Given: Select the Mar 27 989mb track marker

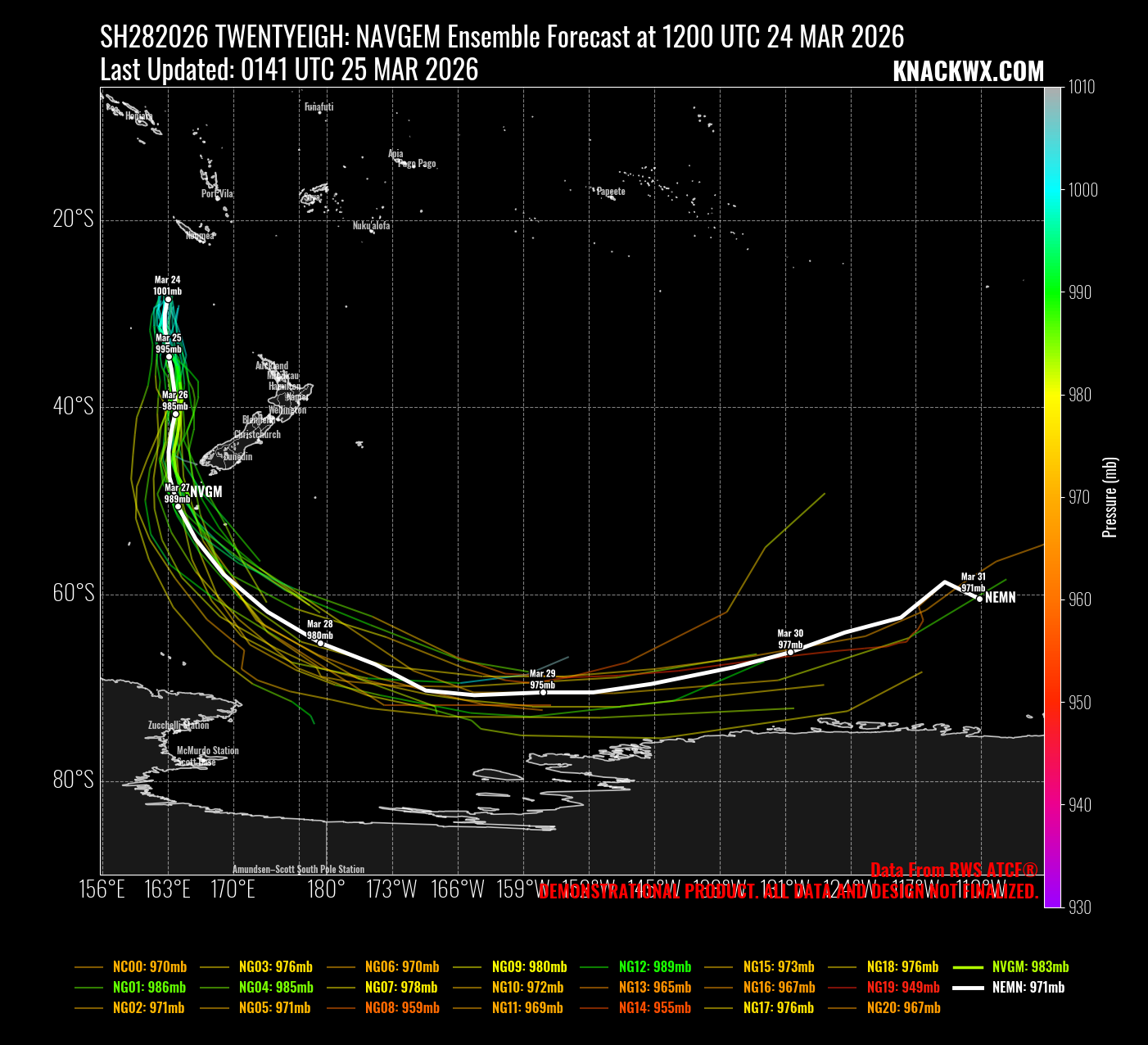Looking at the screenshot, I should 178,506.
